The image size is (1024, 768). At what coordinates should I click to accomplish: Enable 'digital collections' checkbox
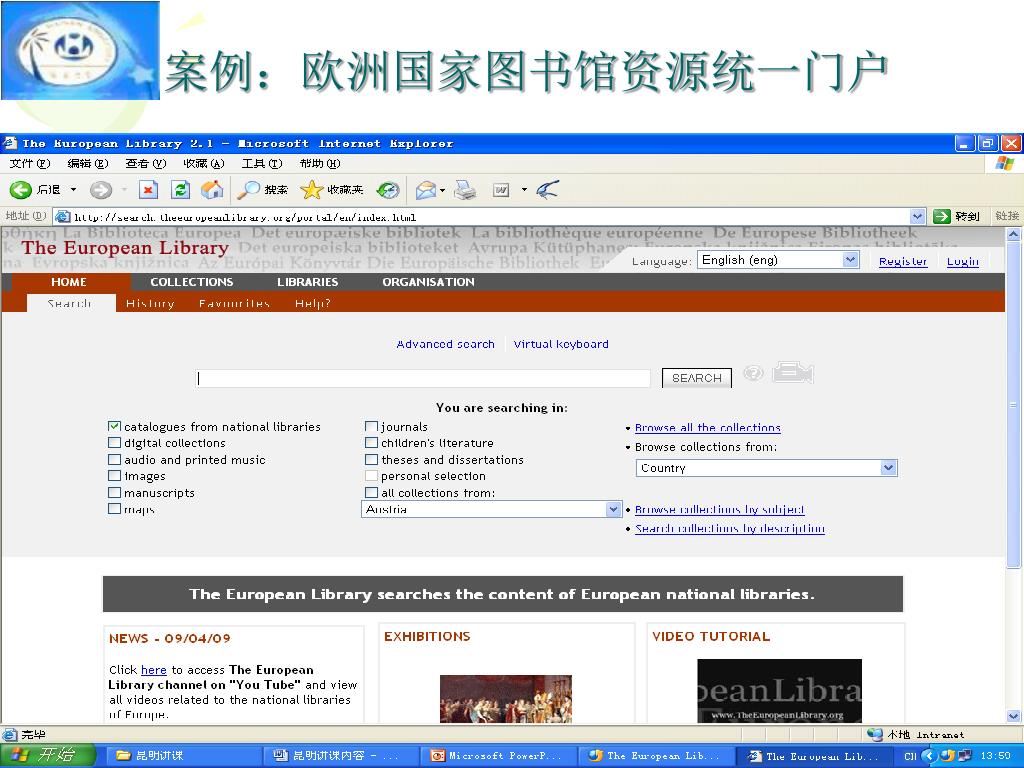pyautogui.click(x=114, y=443)
